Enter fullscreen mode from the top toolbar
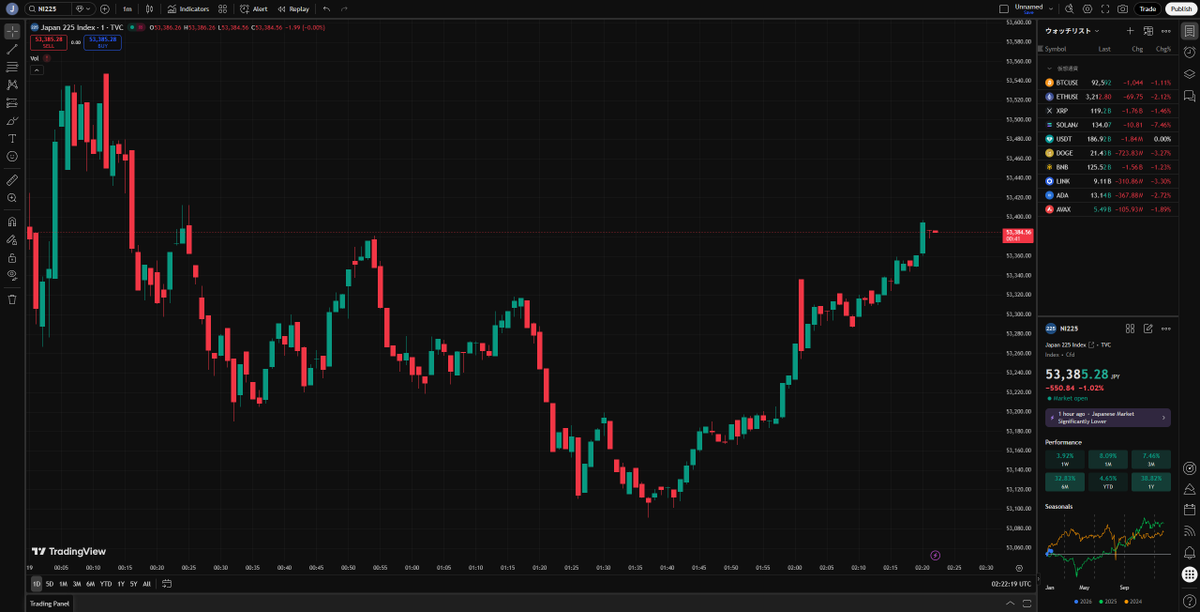The image size is (1200, 612). point(1105,8)
